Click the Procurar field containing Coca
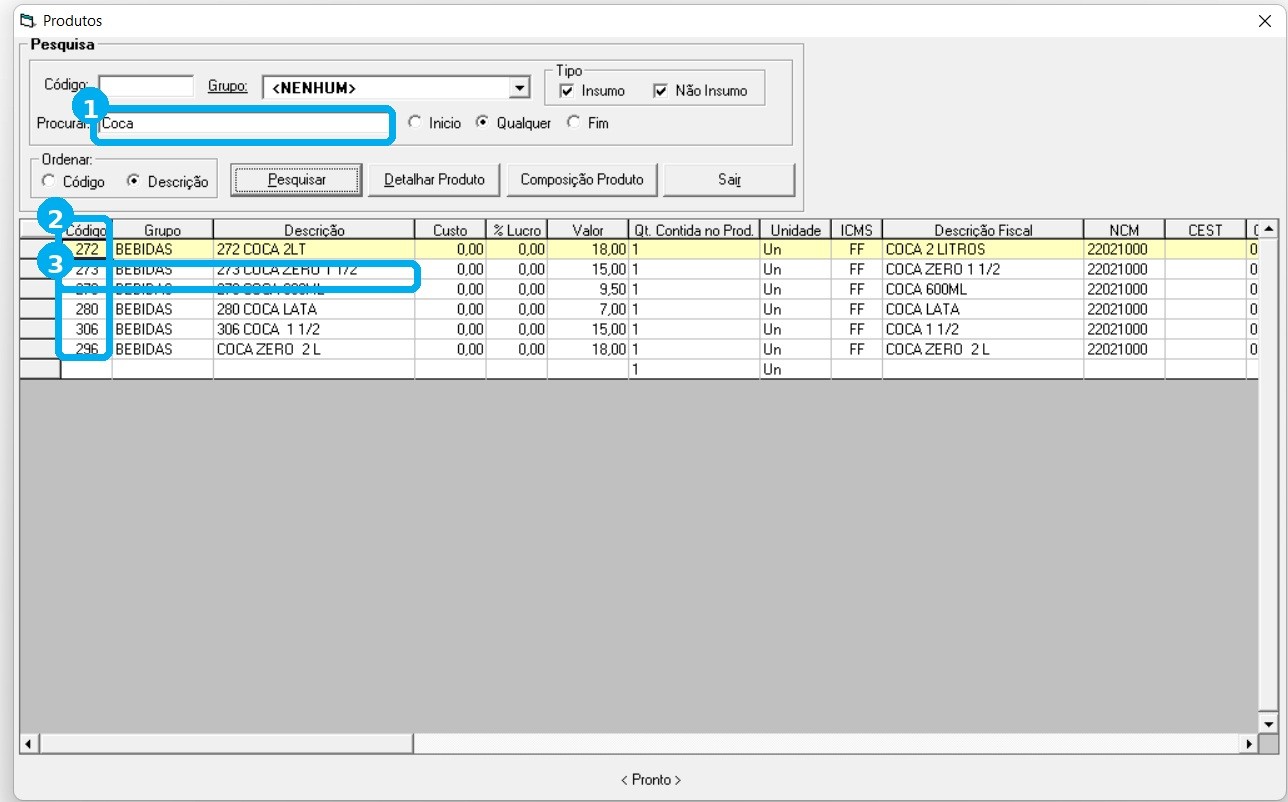Image resolution: width=1288 pixels, height=802 pixels. pyautogui.click(x=244, y=124)
